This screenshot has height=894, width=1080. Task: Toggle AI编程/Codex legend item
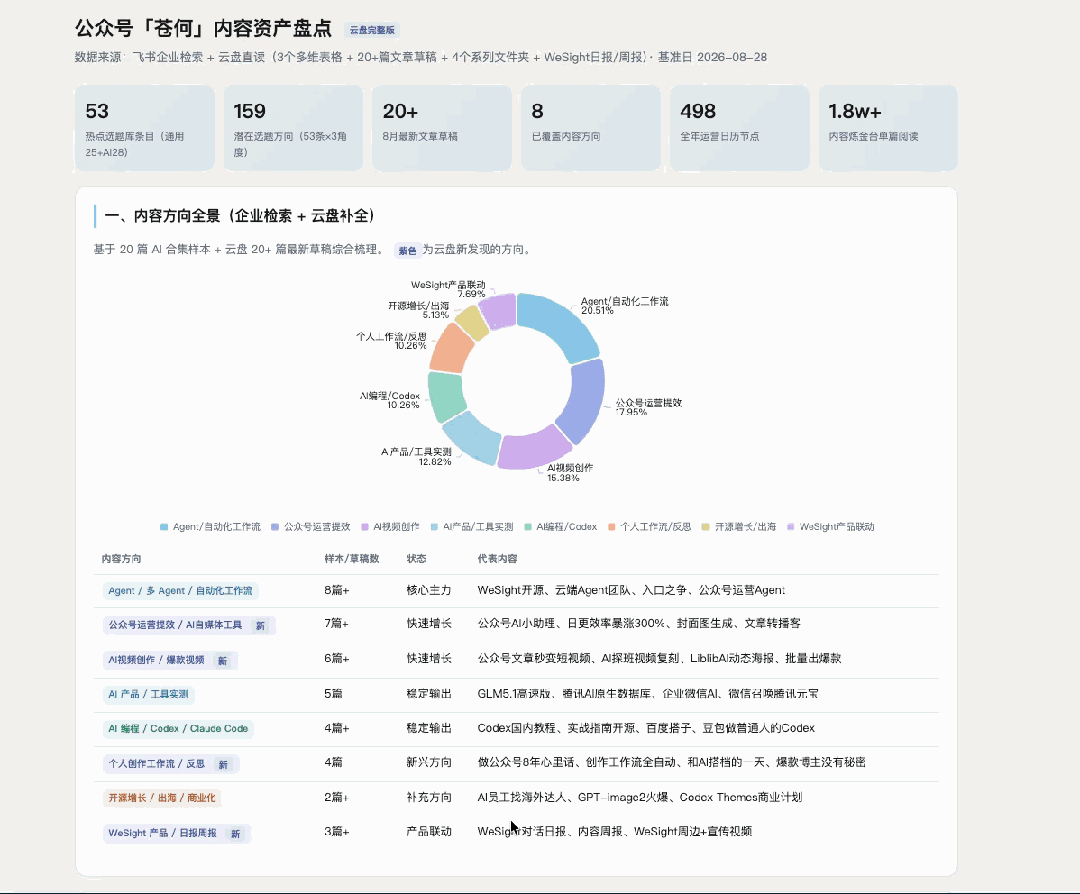(x=561, y=527)
